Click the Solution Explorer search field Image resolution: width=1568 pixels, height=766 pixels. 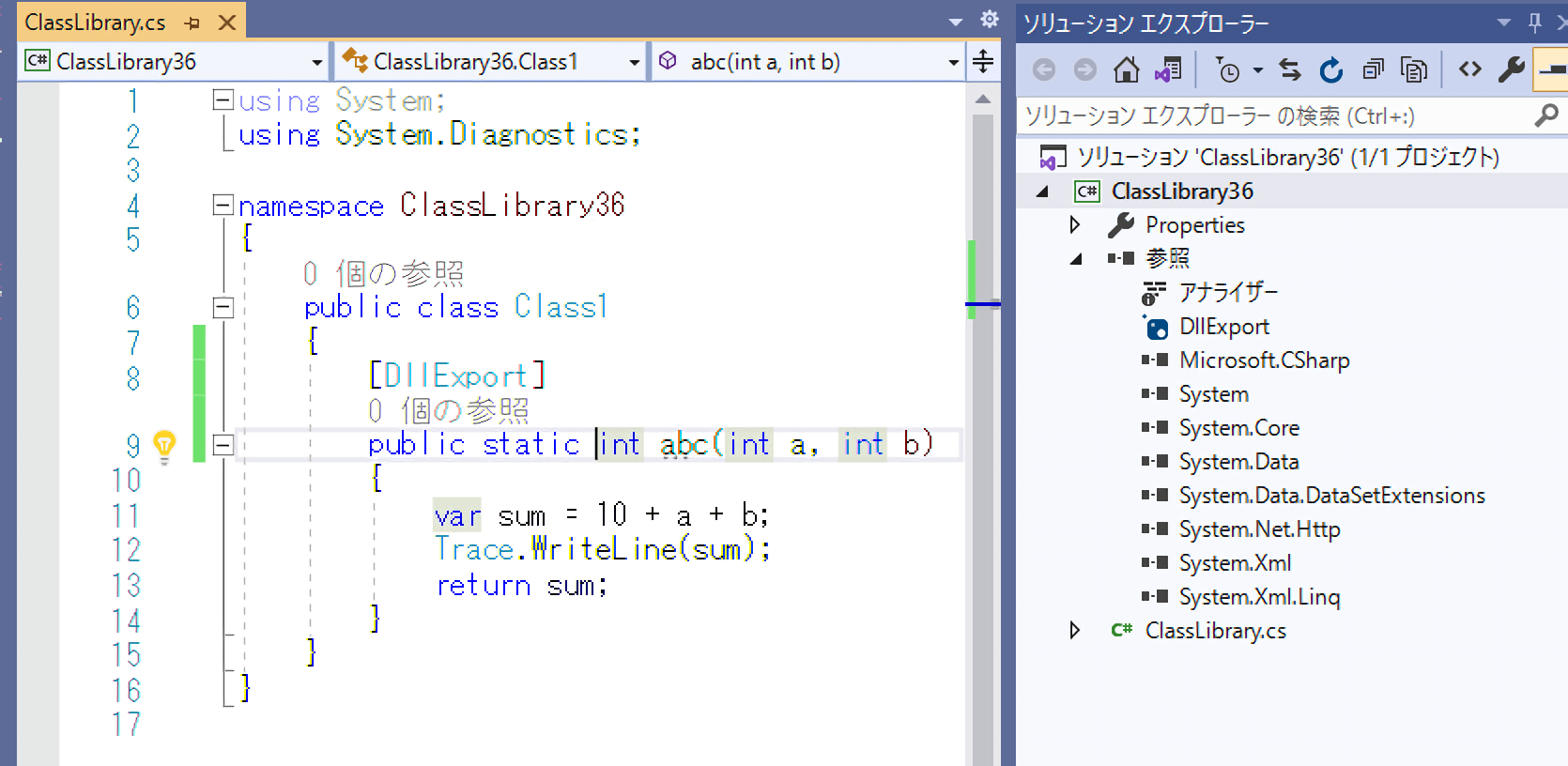coord(1277,116)
